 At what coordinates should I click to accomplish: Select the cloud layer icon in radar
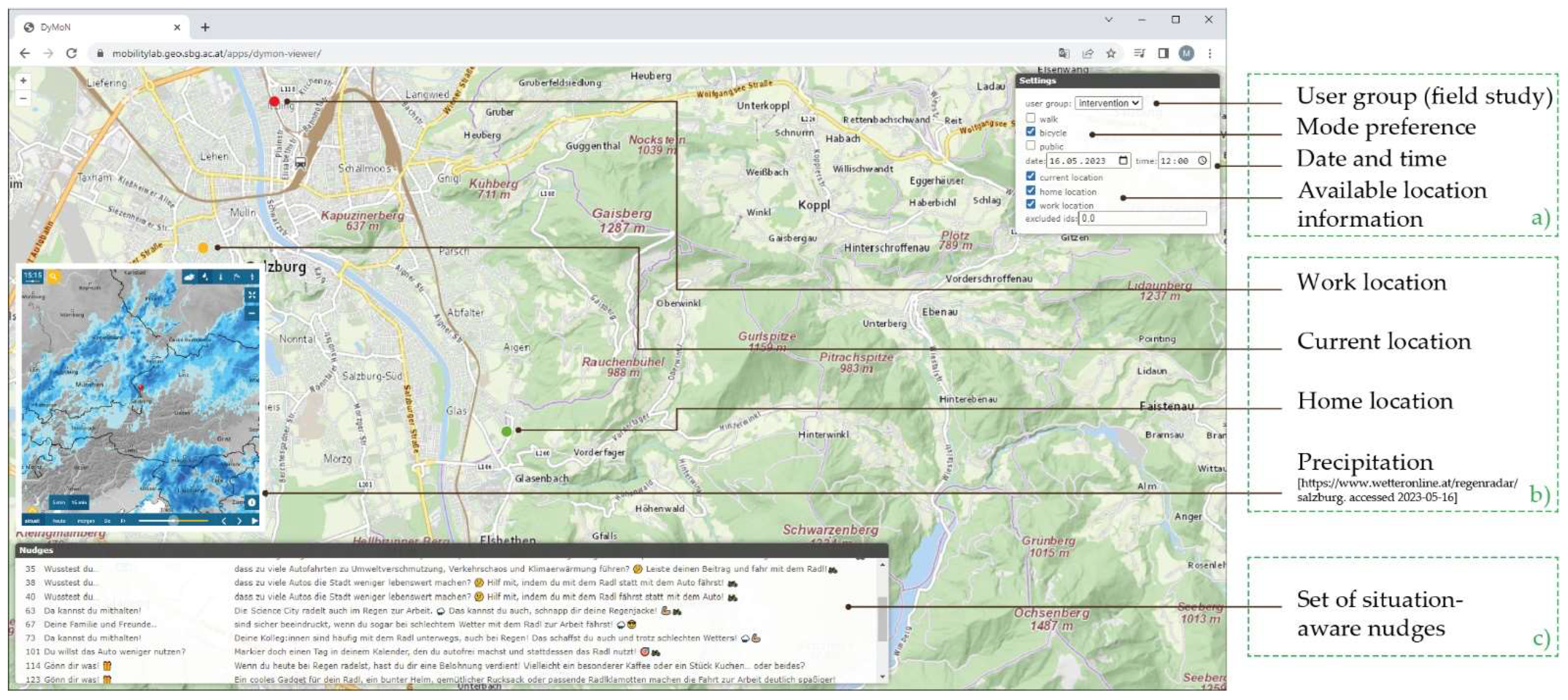tap(189, 277)
